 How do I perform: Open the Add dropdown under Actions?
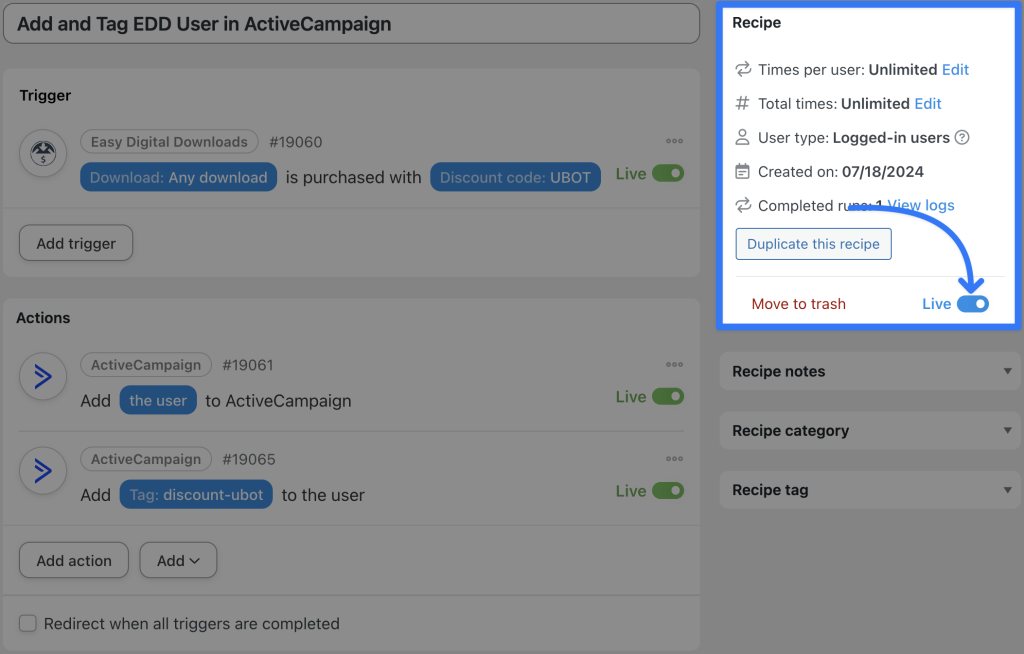click(178, 560)
